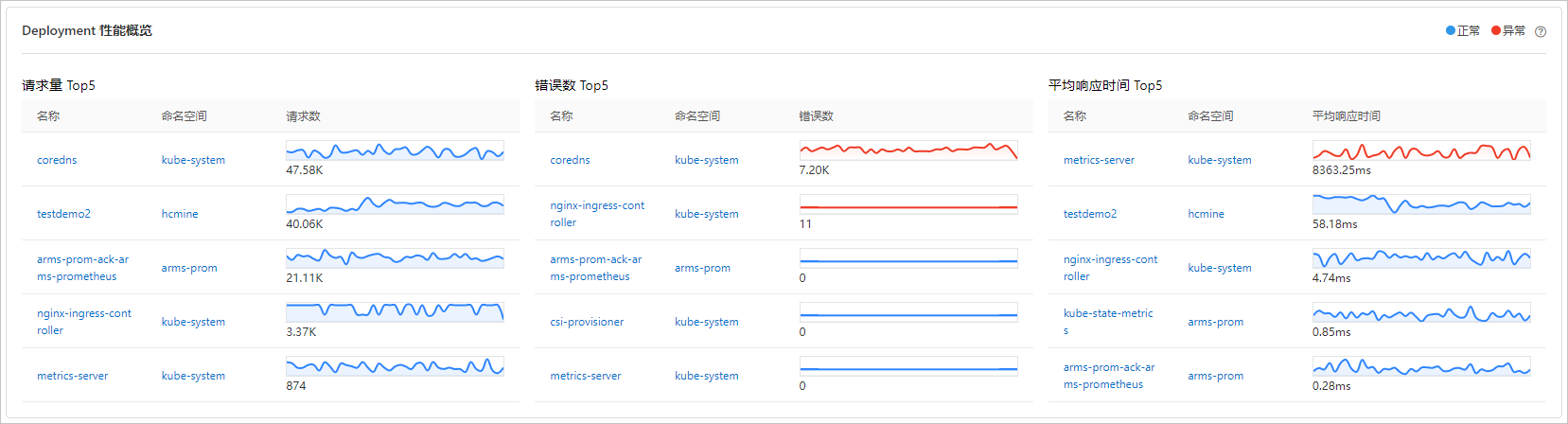The image size is (1568, 424).
Task: Click kube-system namespace of csi-provisioner
Action: [707, 322]
